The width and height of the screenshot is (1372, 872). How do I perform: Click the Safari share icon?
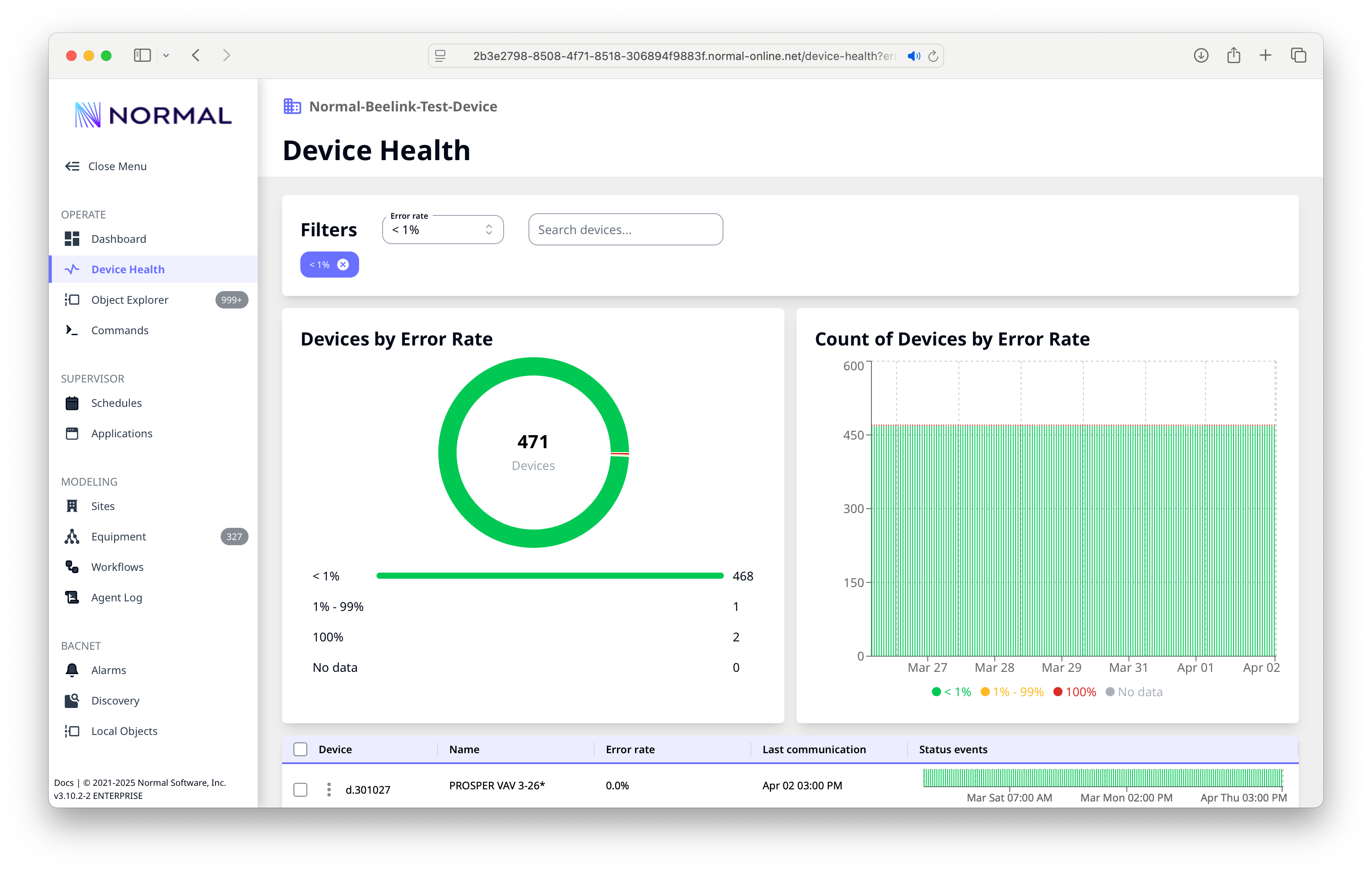(1234, 55)
